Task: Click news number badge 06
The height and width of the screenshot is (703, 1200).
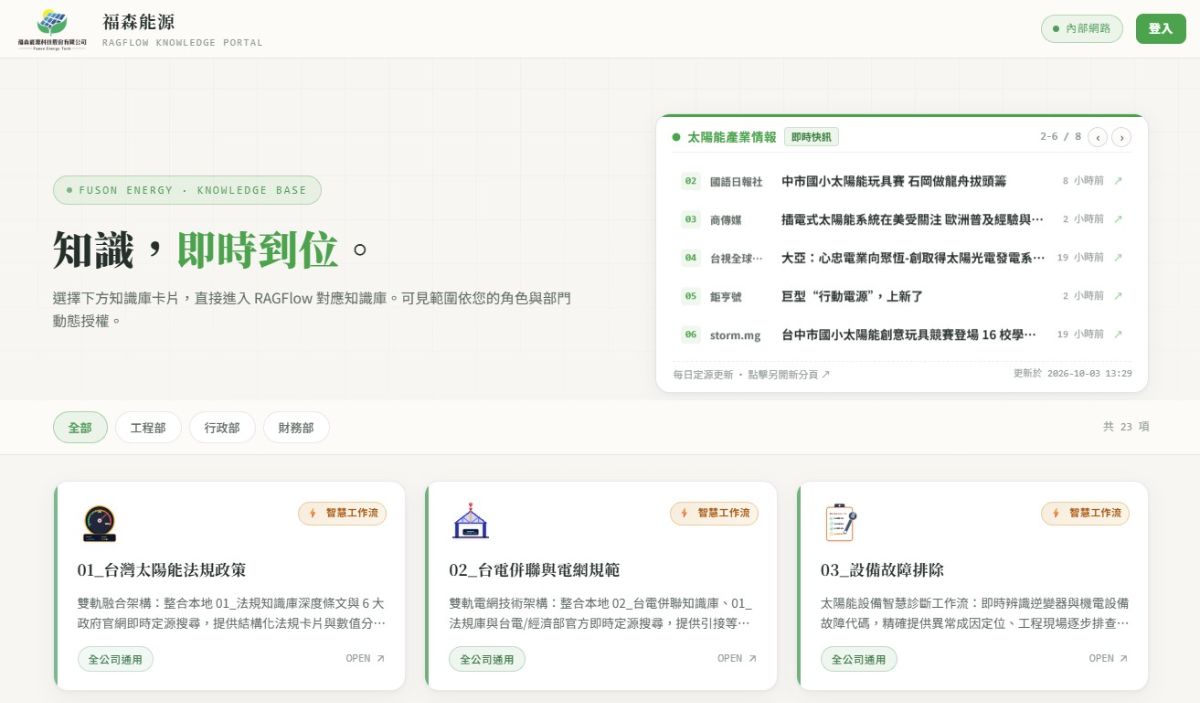Action: click(x=691, y=334)
